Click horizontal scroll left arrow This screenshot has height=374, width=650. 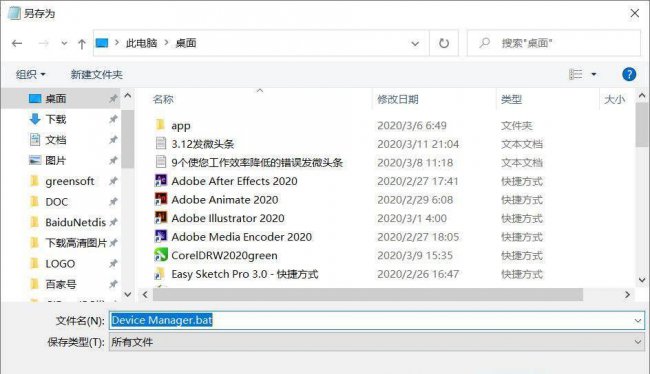145,294
